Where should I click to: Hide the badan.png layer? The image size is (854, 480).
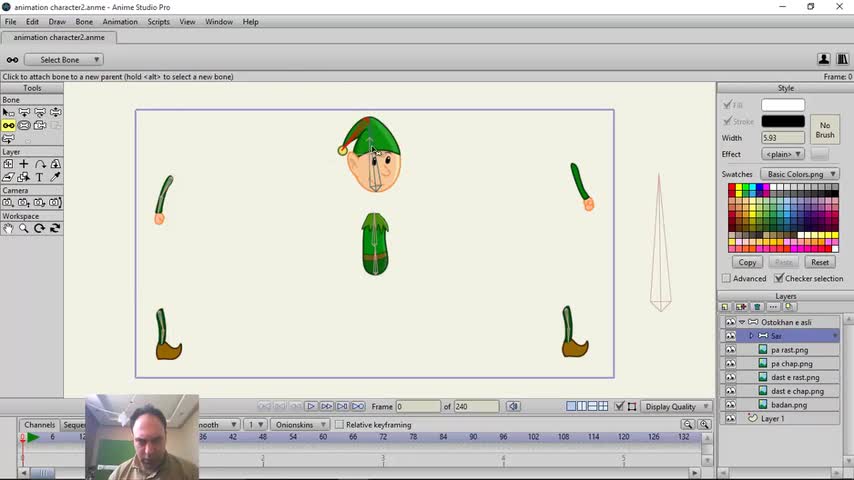click(x=730, y=405)
